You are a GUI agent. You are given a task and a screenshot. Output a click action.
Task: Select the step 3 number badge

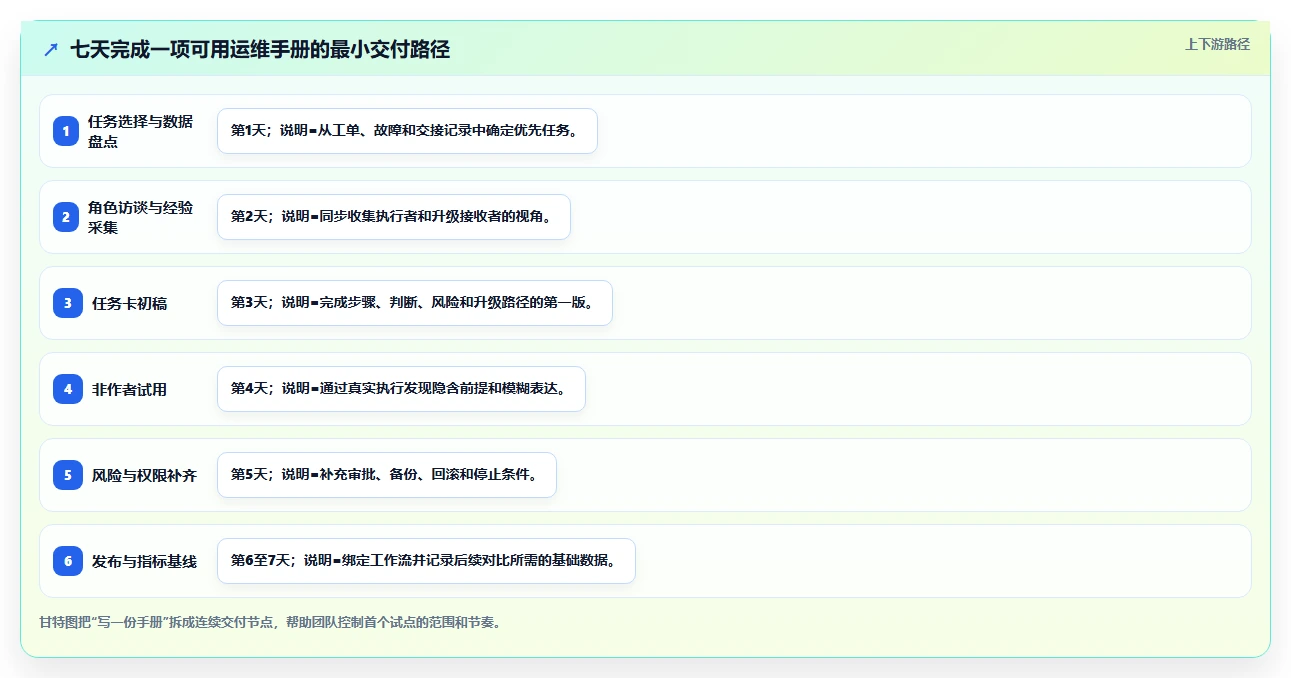pyautogui.click(x=68, y=303)
